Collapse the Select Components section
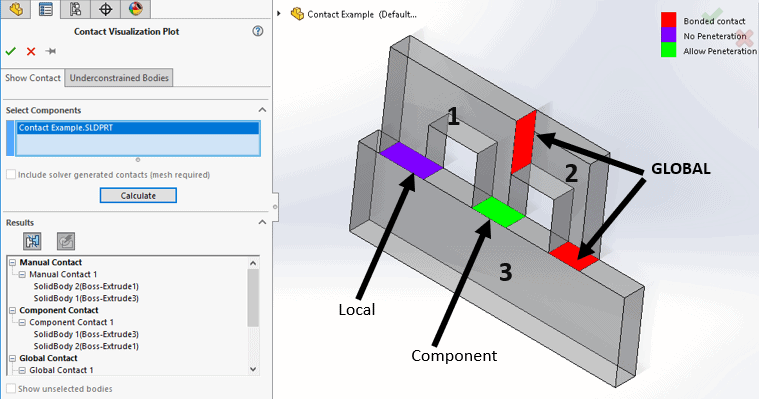 coord(262,110)
